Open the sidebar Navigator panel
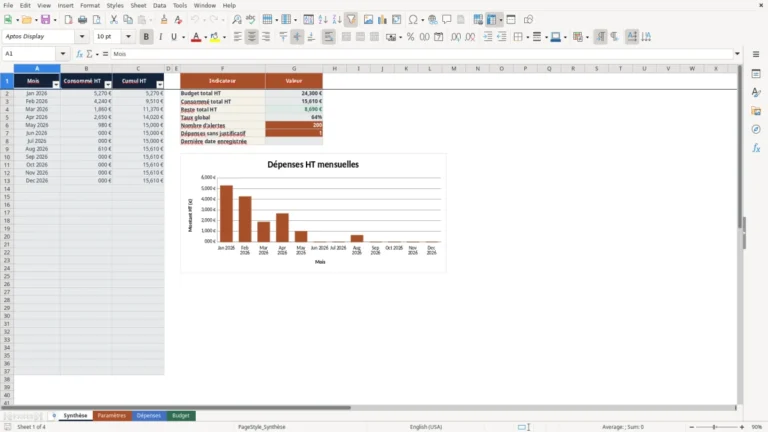This screenshot has width=768, height=432. [x=756, y=129]
